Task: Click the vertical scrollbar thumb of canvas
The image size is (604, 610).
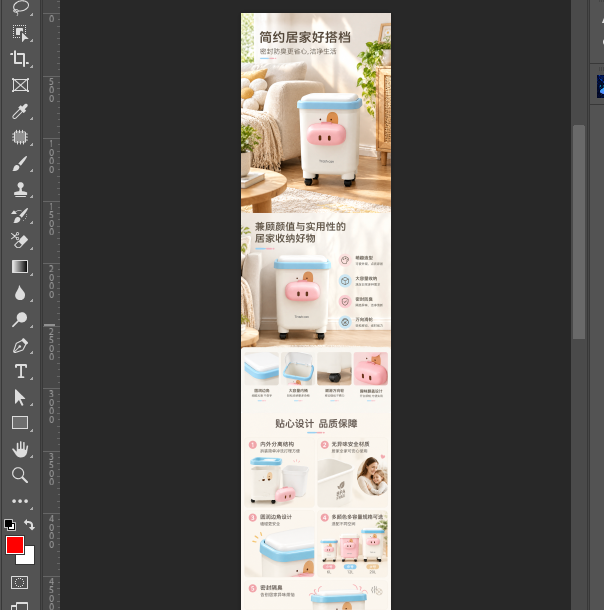Action: 579,232
